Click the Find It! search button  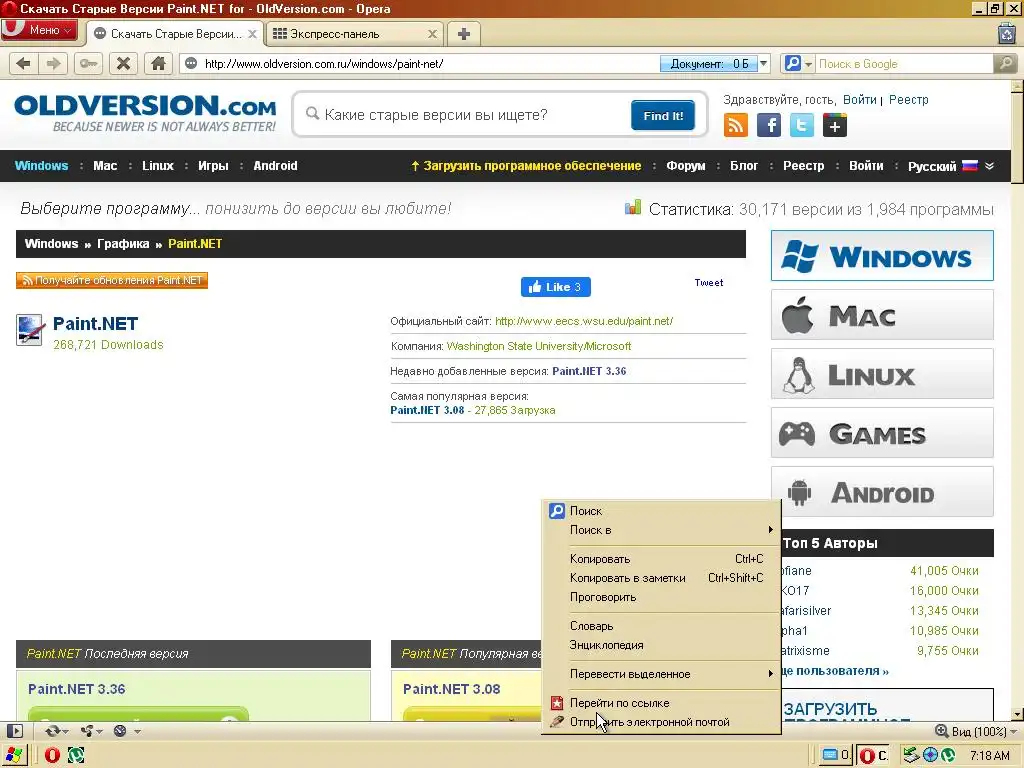pos(663,116)
